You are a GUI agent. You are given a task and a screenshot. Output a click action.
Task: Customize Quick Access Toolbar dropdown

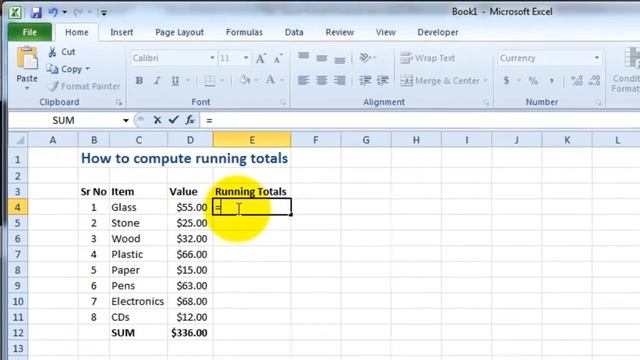coord(104,13)
